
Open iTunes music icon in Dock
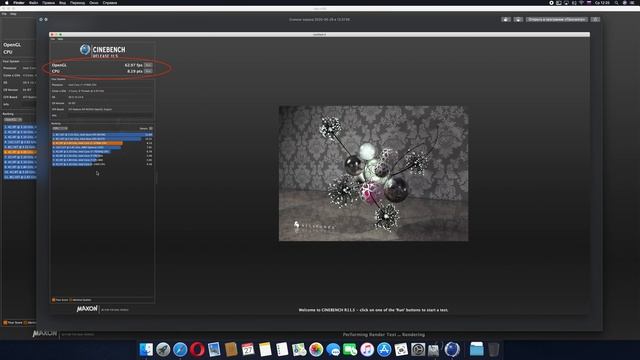[x=367, y=349]
